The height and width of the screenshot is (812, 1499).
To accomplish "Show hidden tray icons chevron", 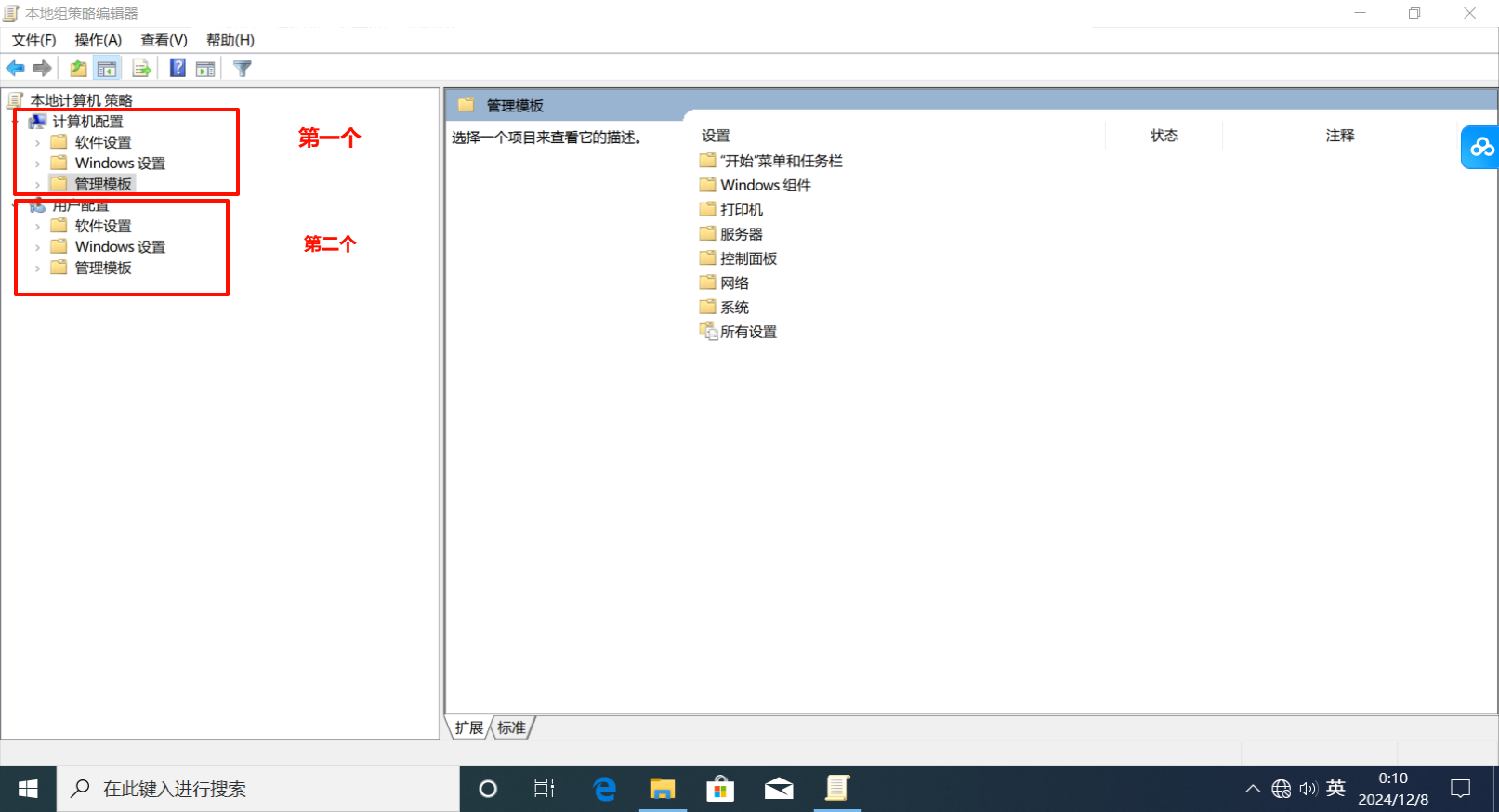I will (x=1253, y=789).
